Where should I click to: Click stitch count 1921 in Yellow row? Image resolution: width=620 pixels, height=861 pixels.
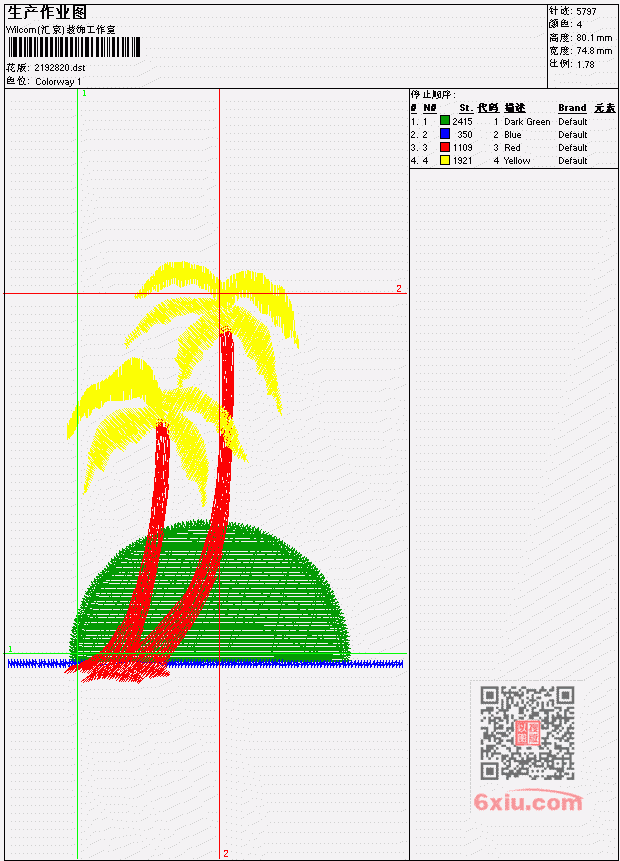pos(462,161)
